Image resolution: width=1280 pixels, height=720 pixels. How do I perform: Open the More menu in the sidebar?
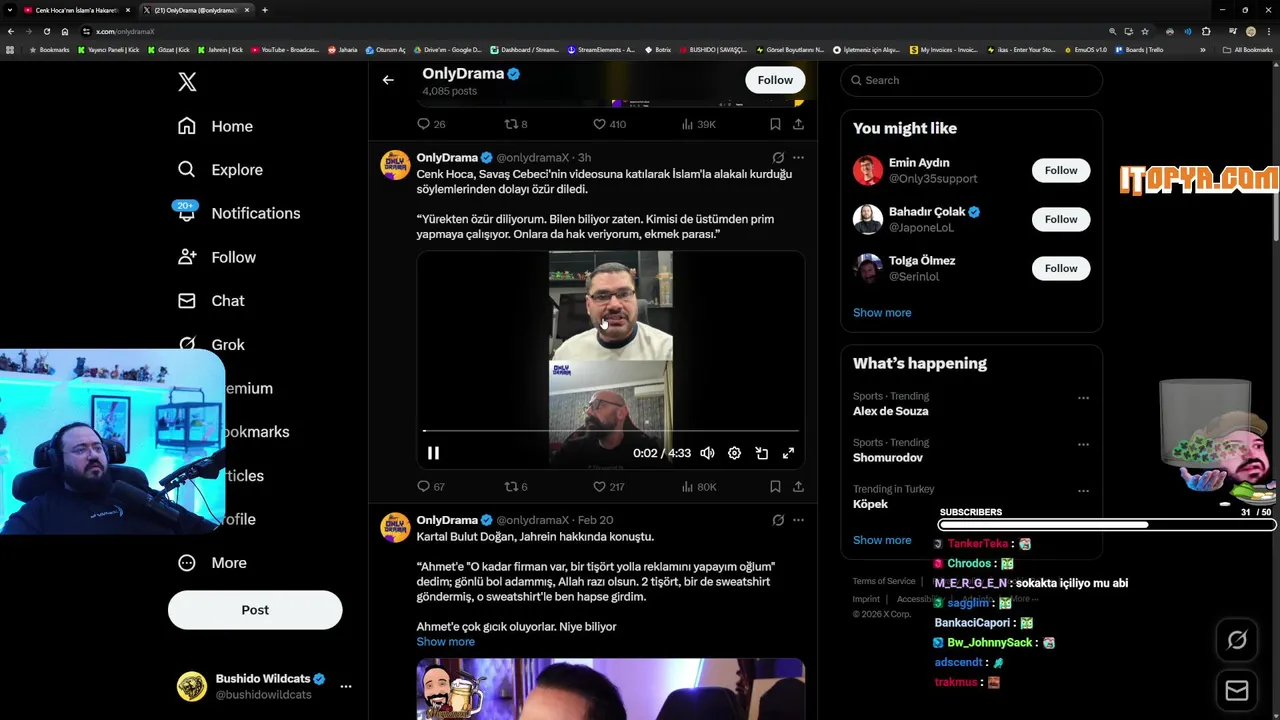pos(212,563)
